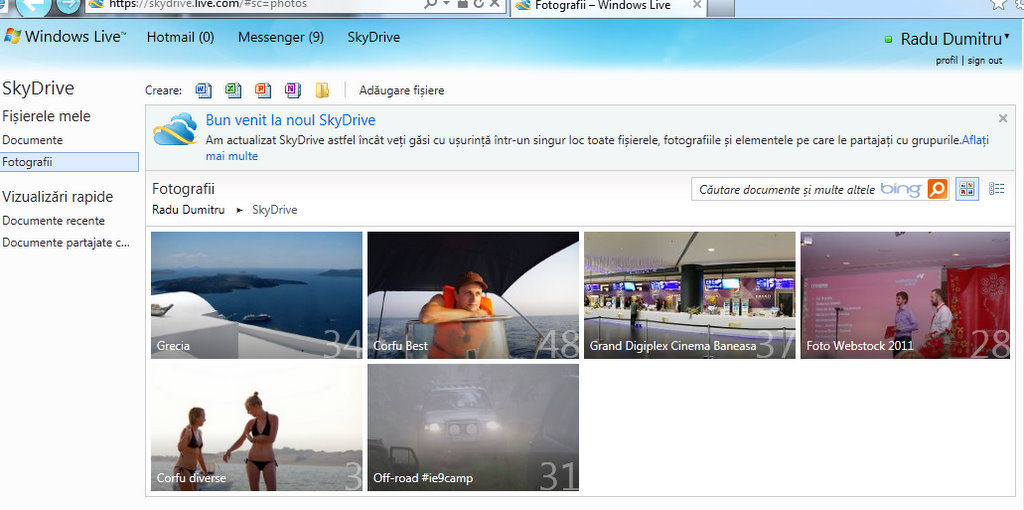Open Fișierele mele in sidebar

pos(46,116)
